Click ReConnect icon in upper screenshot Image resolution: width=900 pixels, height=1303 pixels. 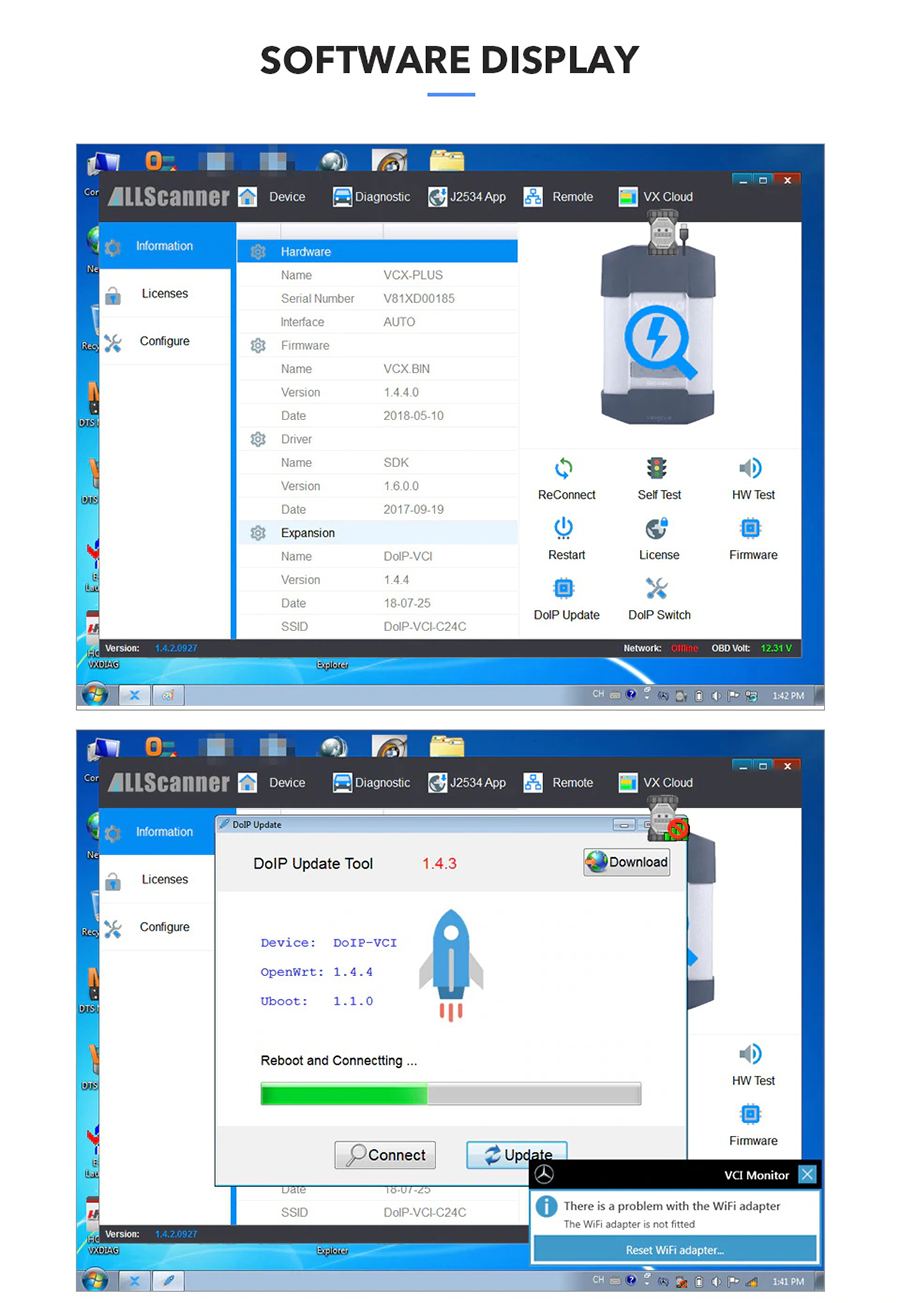[x=565, y=468]
